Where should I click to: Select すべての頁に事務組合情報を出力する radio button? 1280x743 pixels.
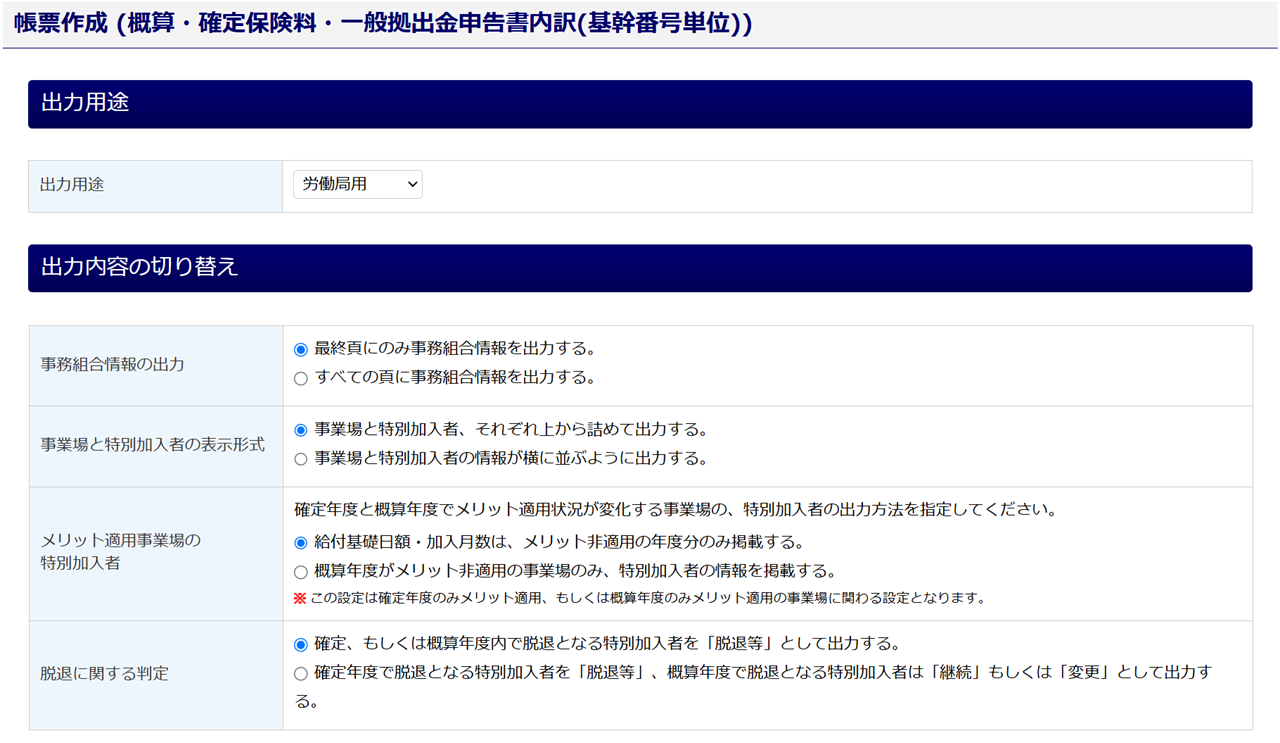301,379
